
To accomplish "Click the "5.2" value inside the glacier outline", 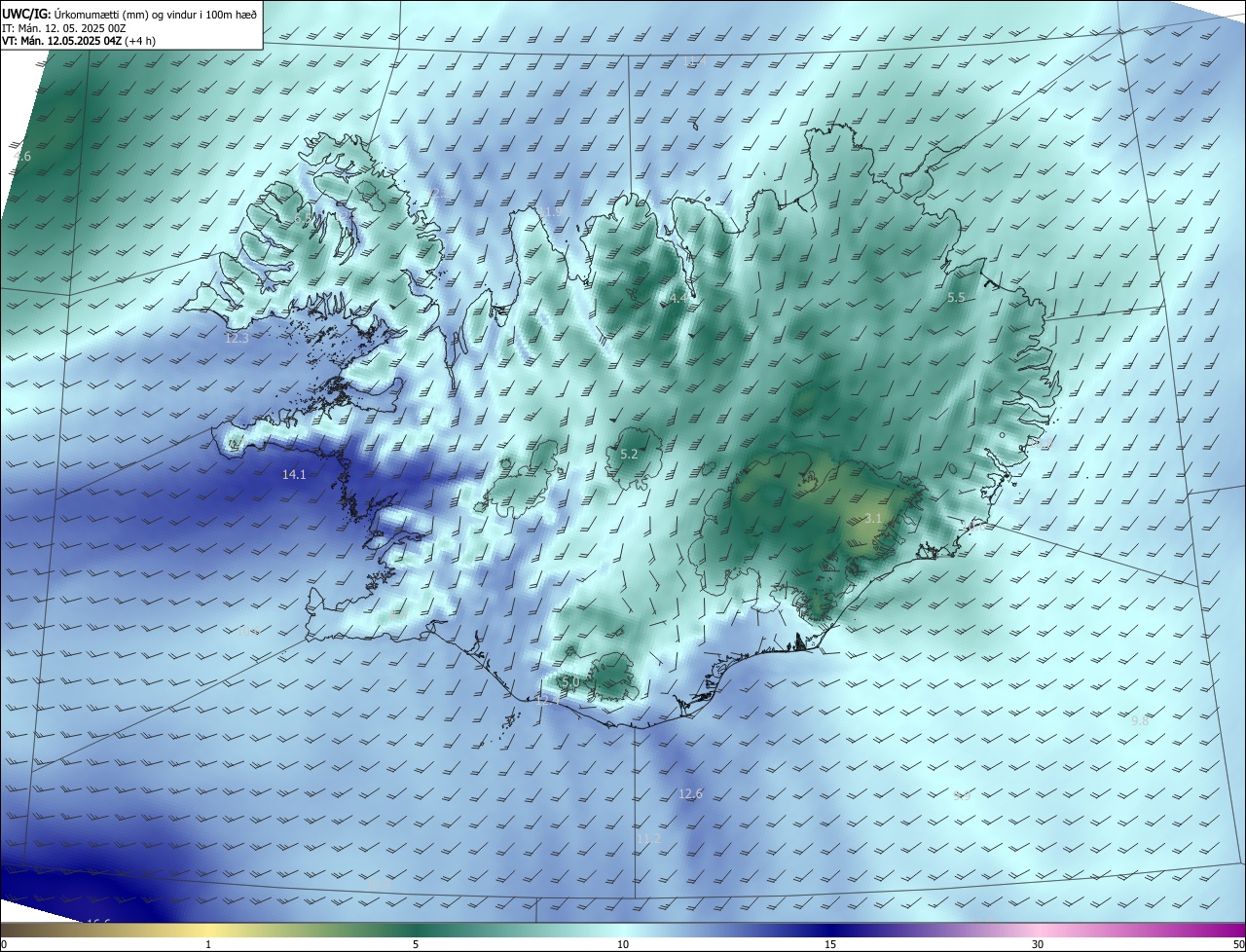I will 629,455.
